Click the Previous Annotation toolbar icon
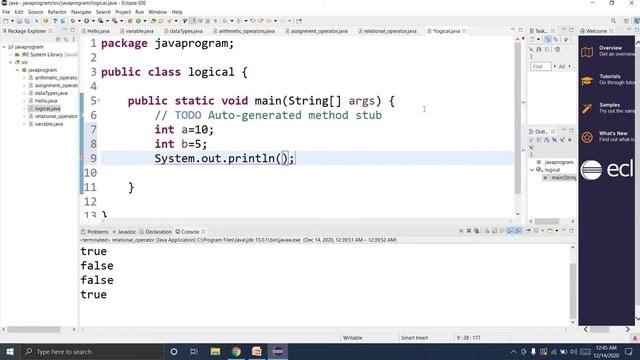Viewport: 640px width, 360px height. tap(239, 21)
